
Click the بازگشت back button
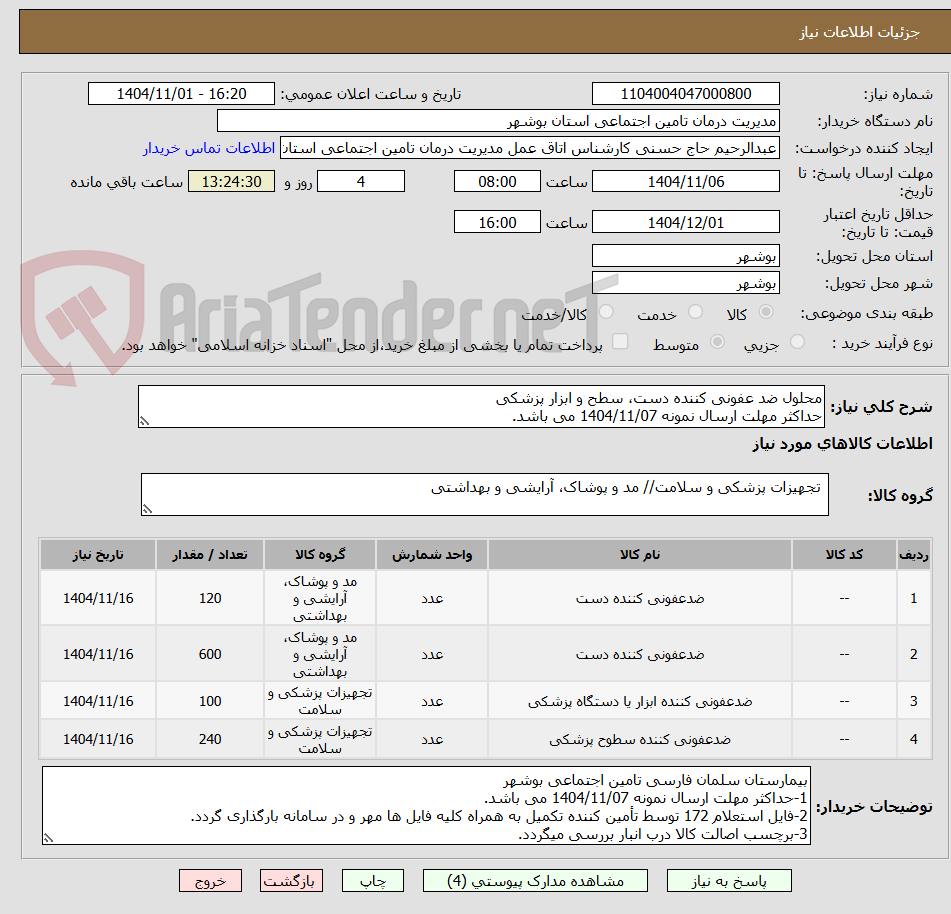(291, 881)
